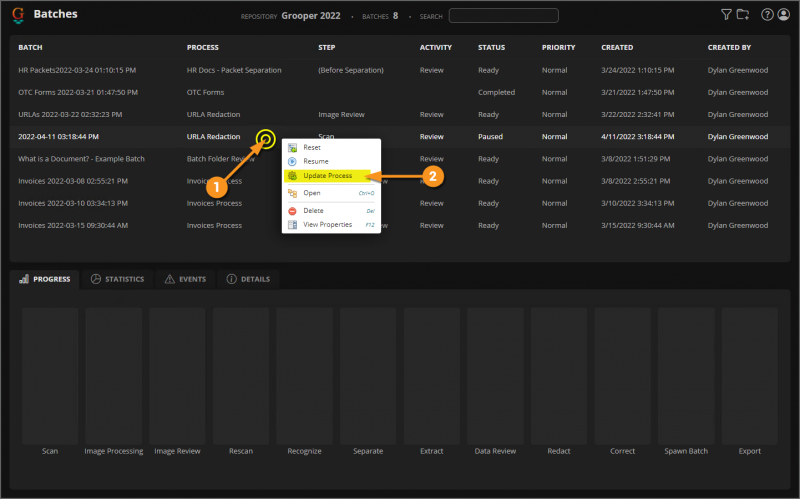The height and width of the screenshot is (499, 800).
Task: Sort by the STEP column header
Action: pos(327,47)
